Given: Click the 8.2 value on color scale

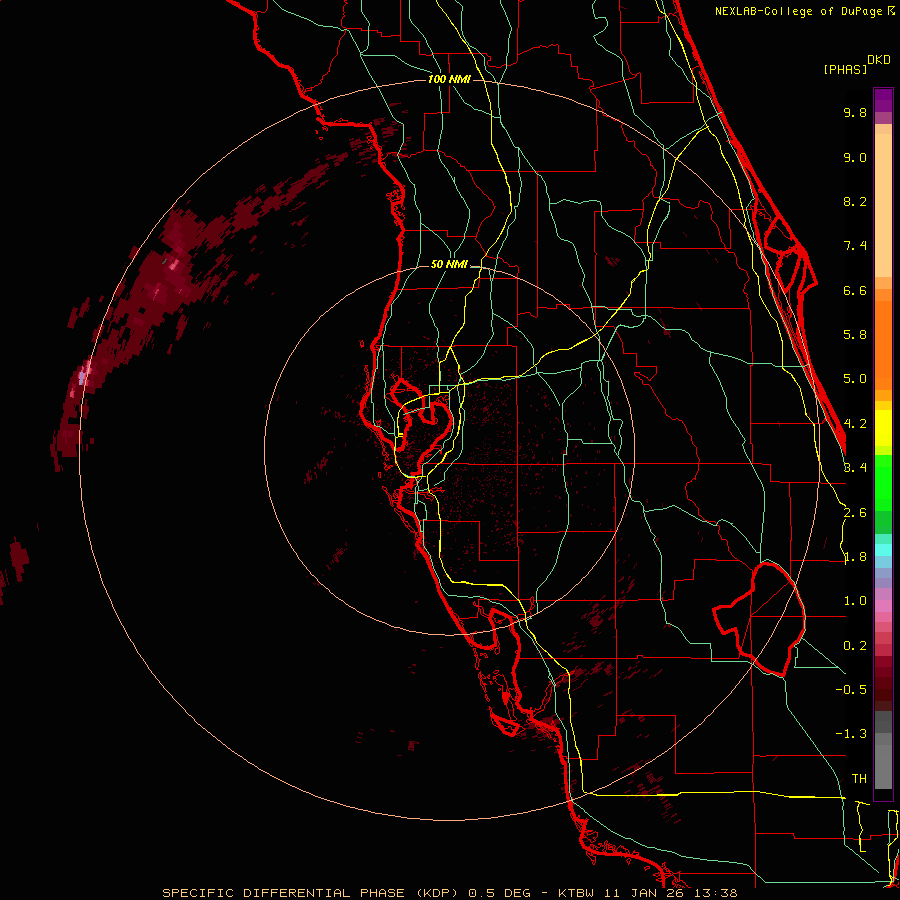Looking at the screenshot, I should 855,201.
